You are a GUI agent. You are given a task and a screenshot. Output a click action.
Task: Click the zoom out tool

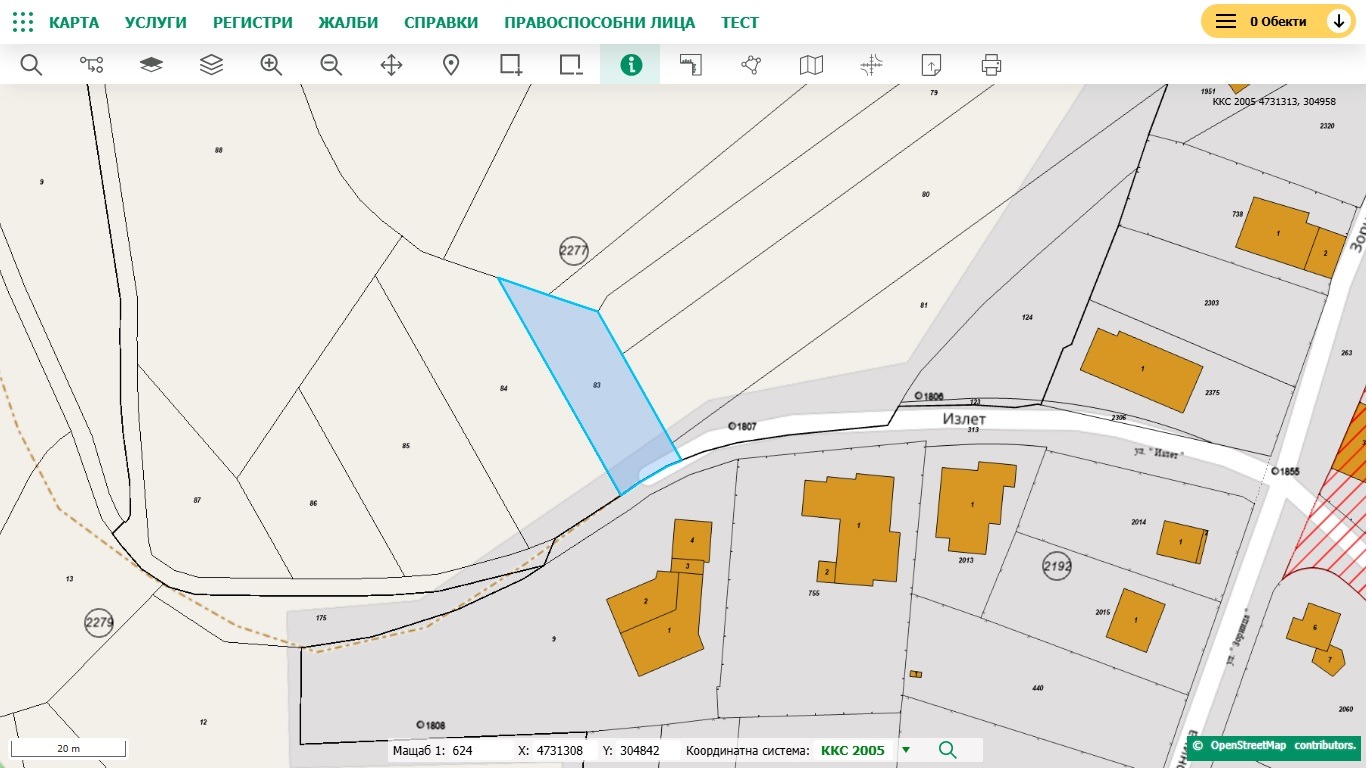(x=331, y=65)
